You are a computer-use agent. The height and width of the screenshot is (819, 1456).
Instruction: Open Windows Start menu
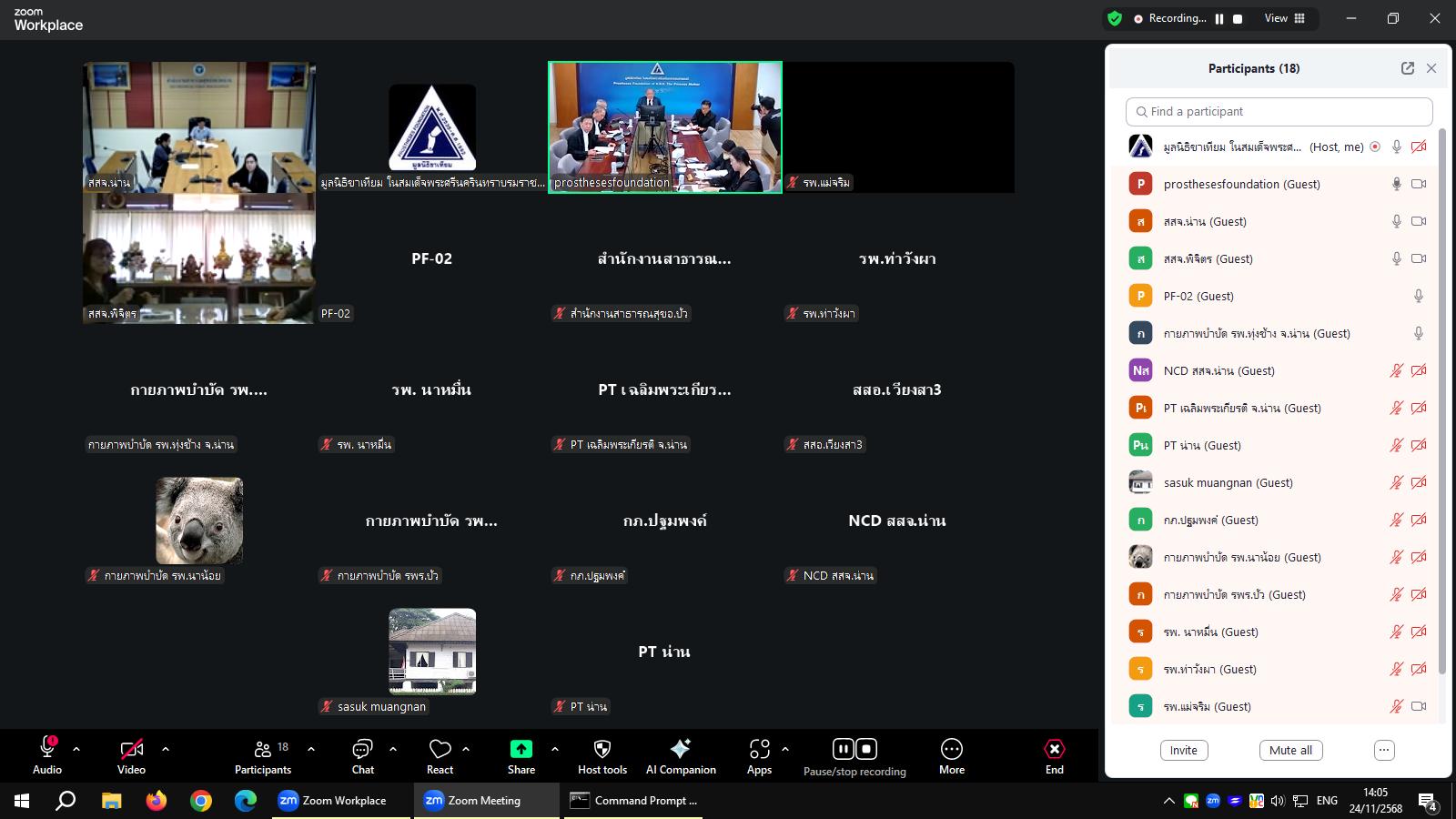(22, 801)
